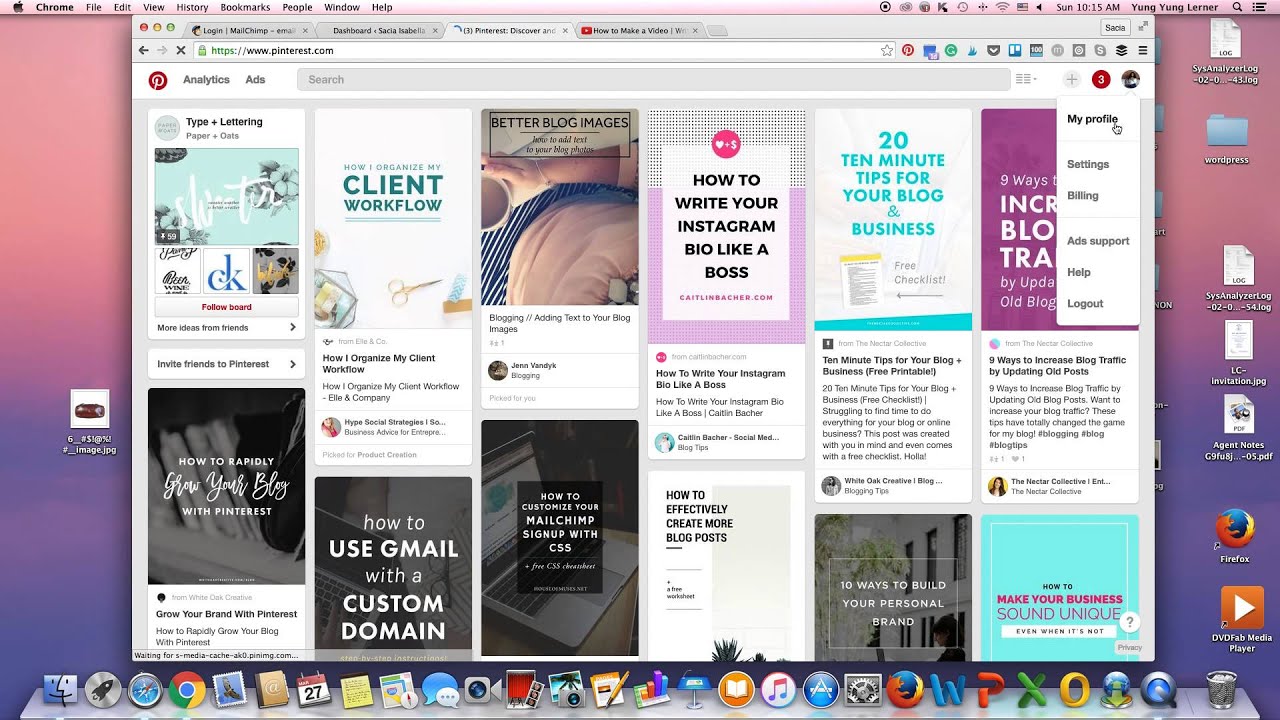Open System Preferences from the dock
The width and height of the screenshot is (1280, 720).
point(862,690)
